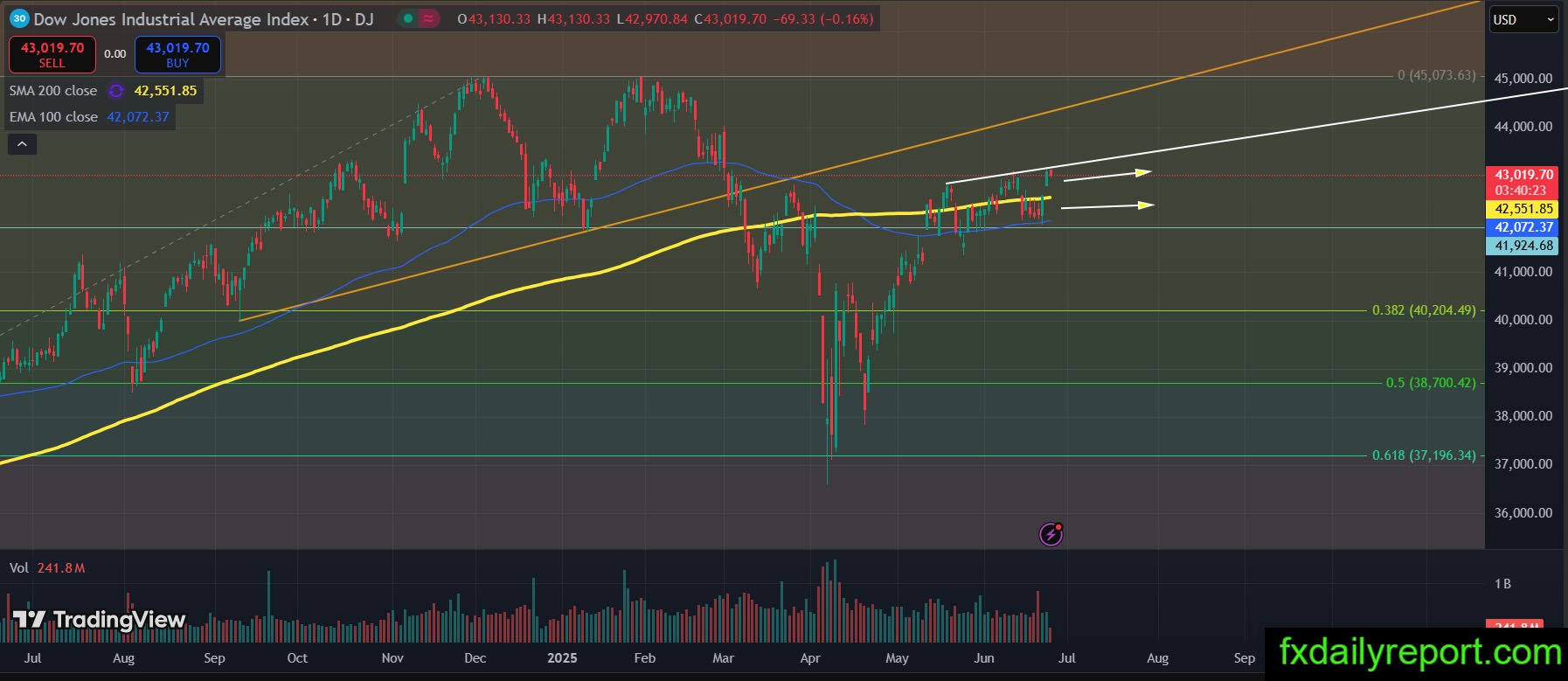Click the daily change −69.33 (−0.16%)
1568x681 pixels.
[823, 18]
